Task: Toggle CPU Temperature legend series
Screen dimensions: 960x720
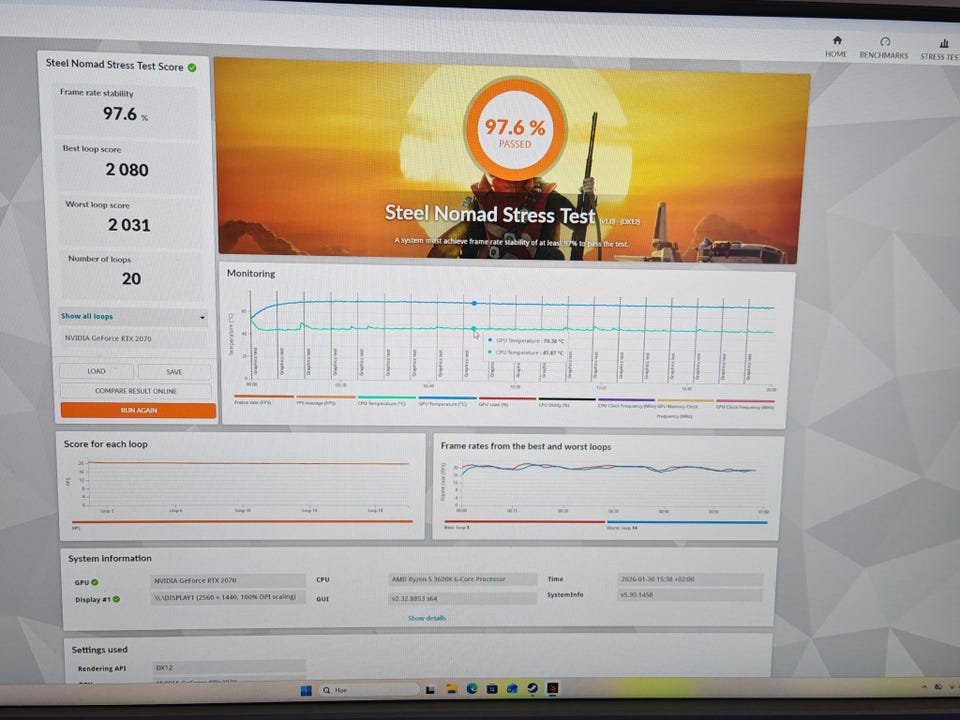Action: tap(386, 401)
